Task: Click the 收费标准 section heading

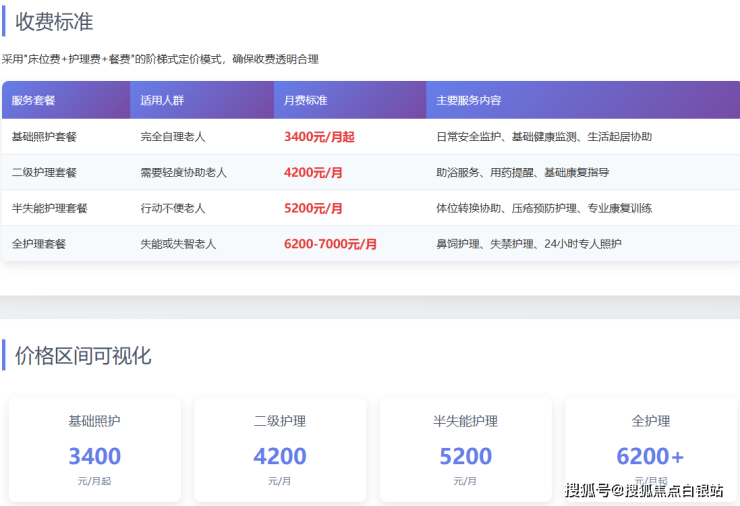Action: (x=54, y=21)
